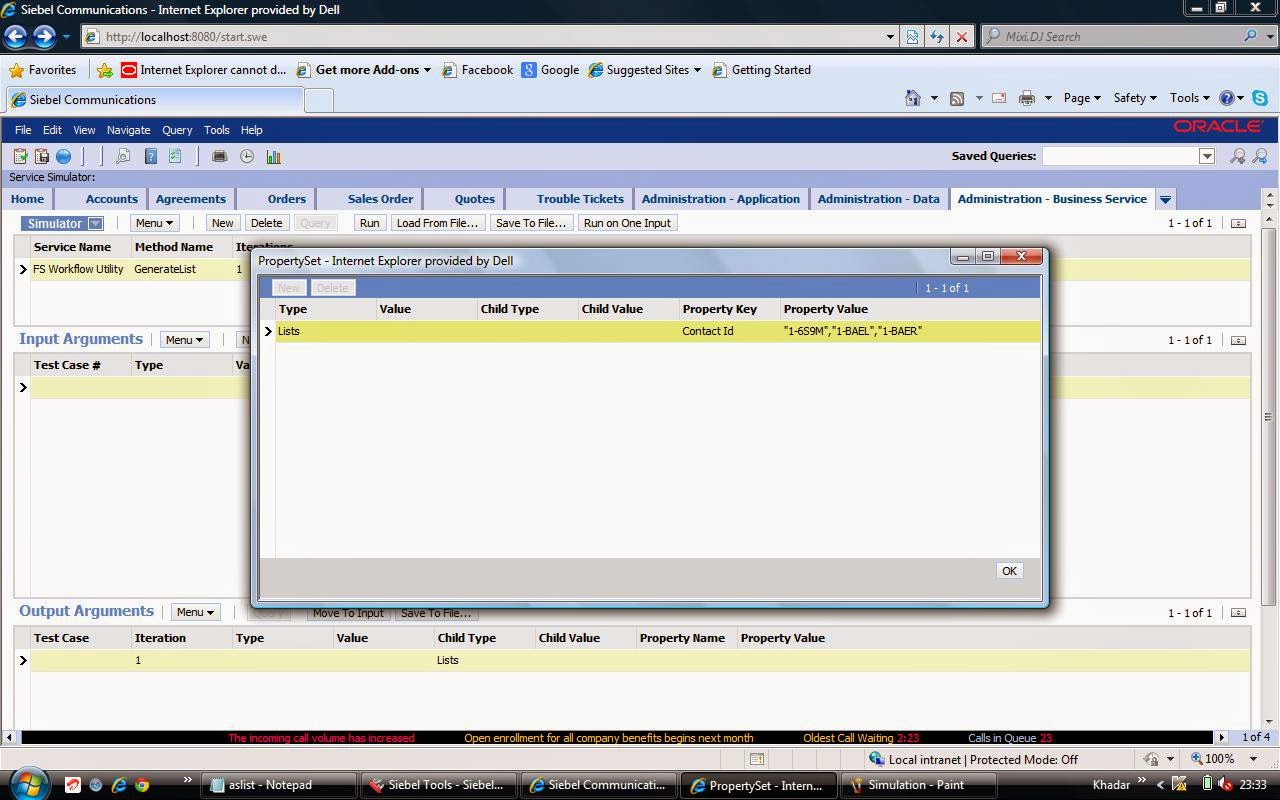
Task: Click the blue question-mark book icon
Action: point(151,156)
